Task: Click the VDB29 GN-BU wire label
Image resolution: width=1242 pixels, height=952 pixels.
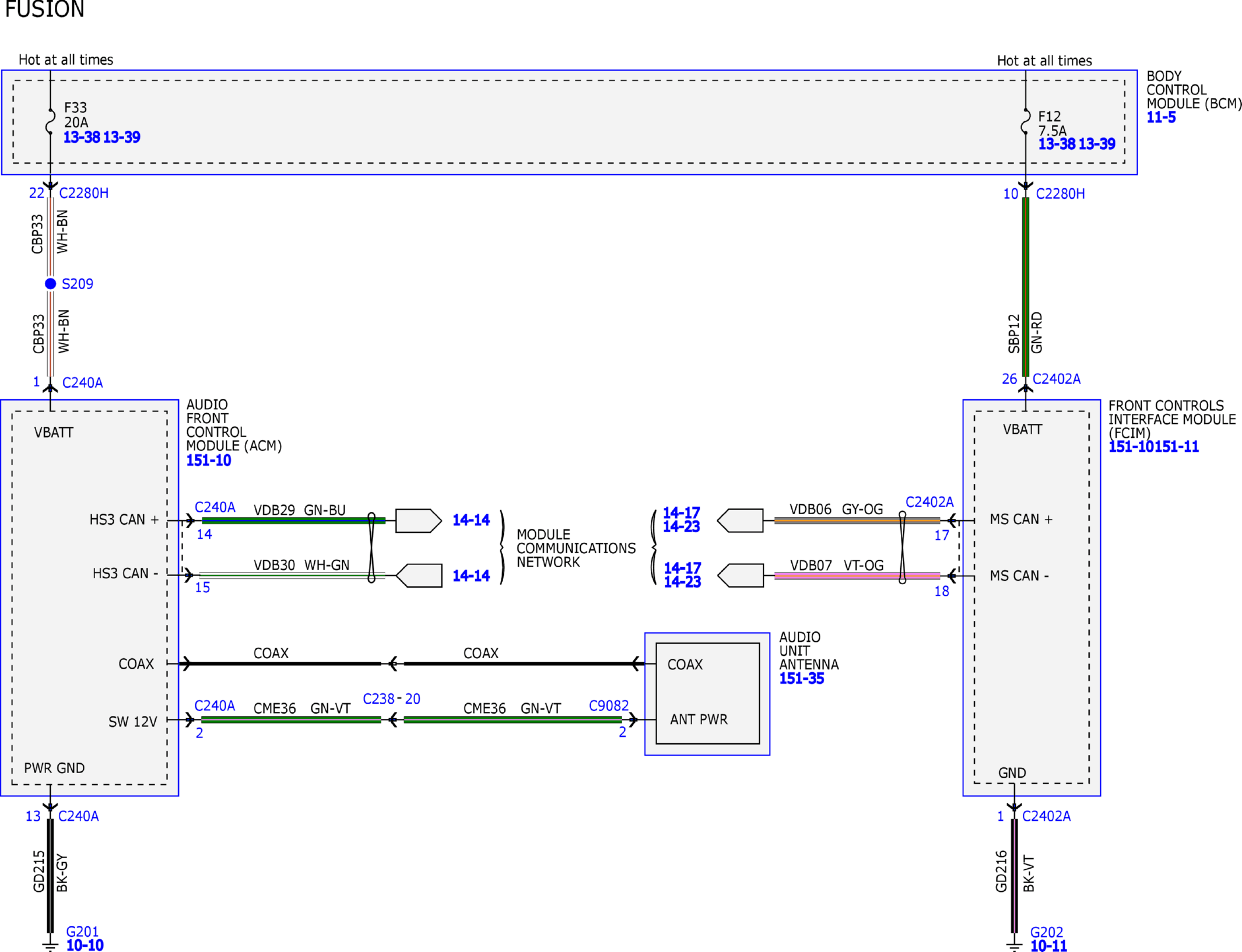Action: pos(300,510)
